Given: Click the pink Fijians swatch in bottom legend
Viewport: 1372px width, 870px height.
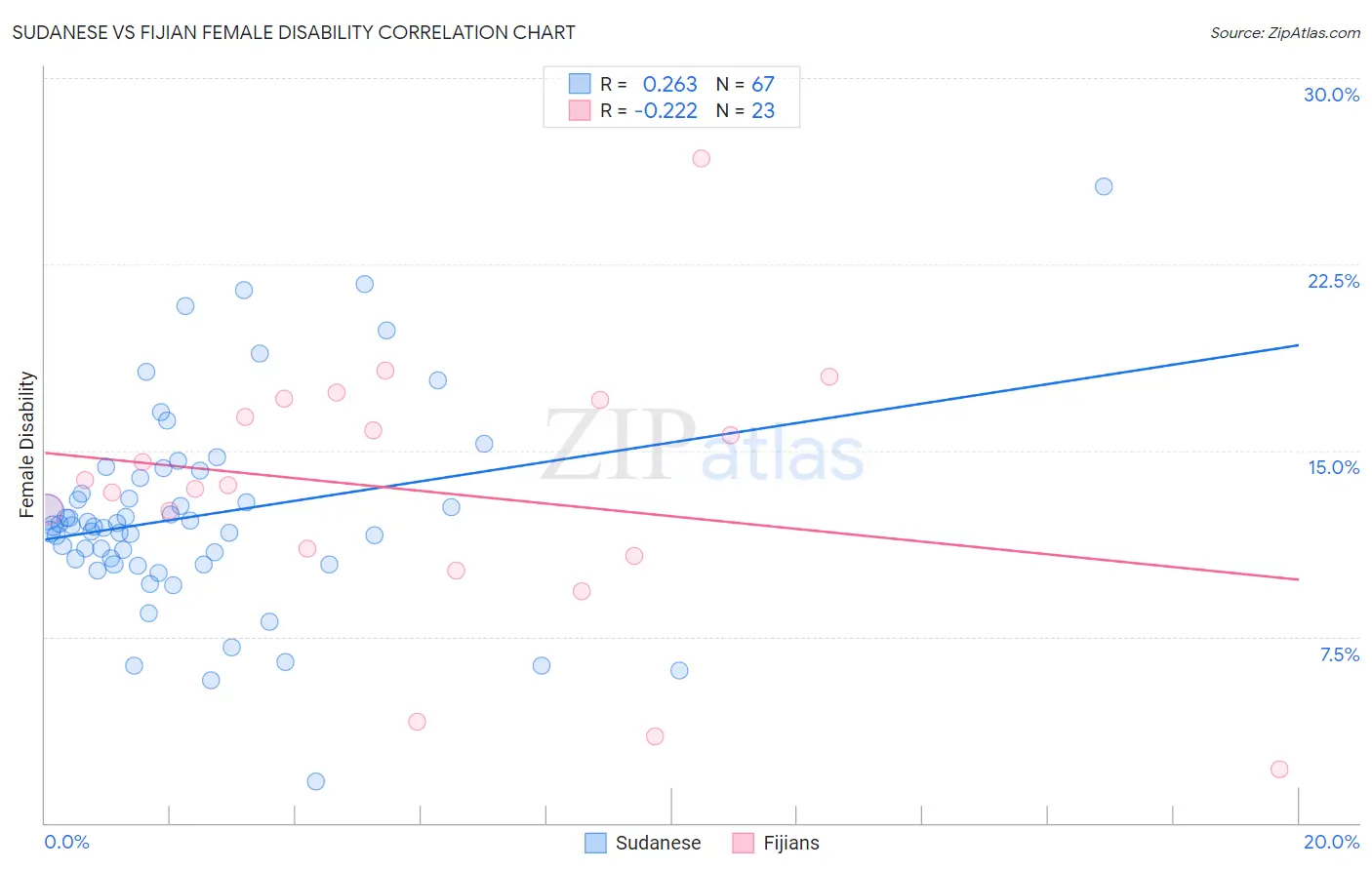Looking at the screenshot, I should (x=744, y=844).
